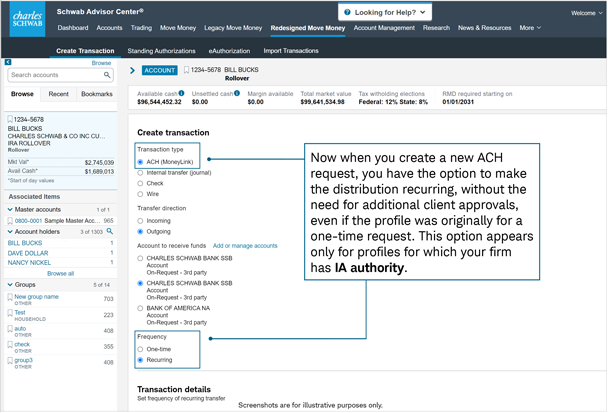Click Add or manage accounts link
The height and width of the screenshot is (413, 608).
tap(245, 246)
